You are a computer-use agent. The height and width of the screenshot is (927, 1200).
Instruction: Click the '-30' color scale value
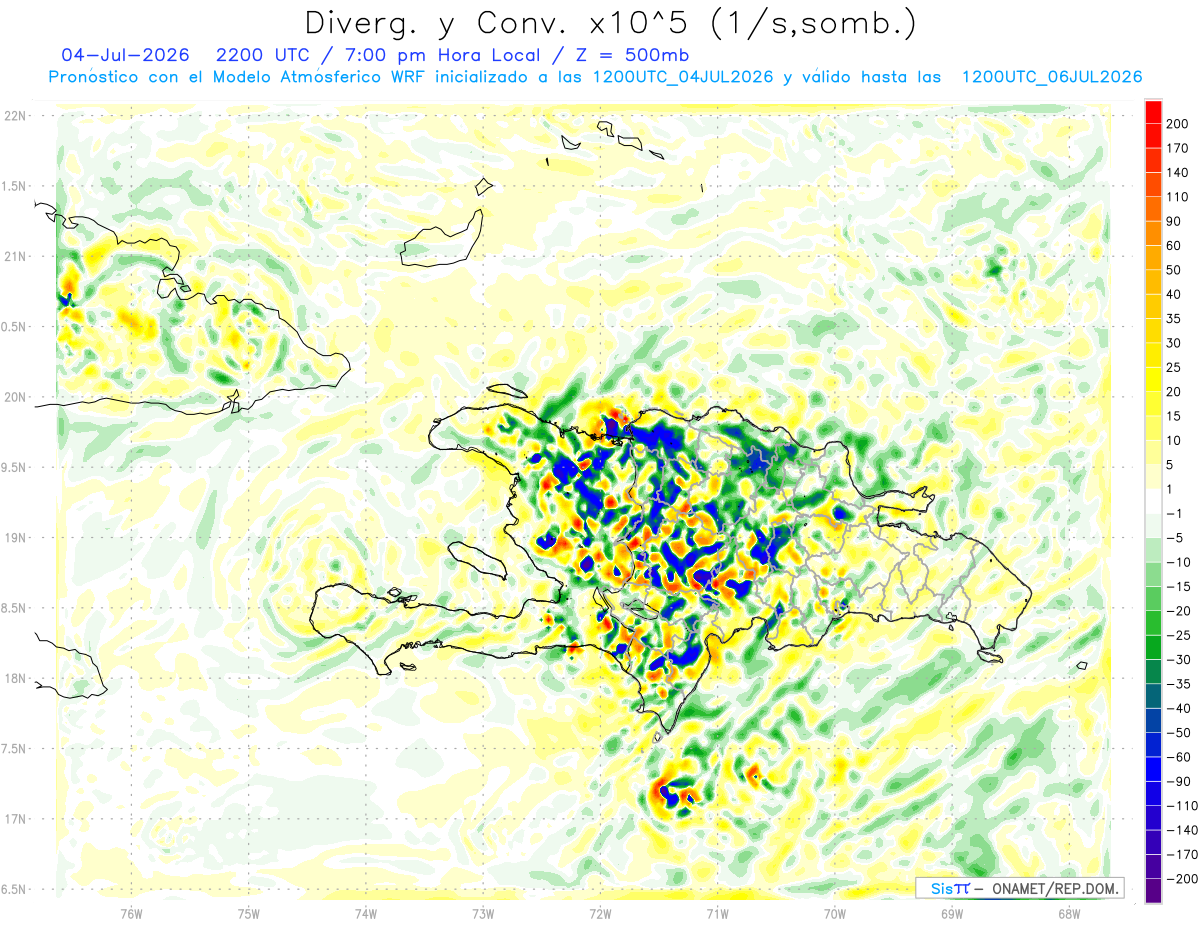tap(1178, 659)
